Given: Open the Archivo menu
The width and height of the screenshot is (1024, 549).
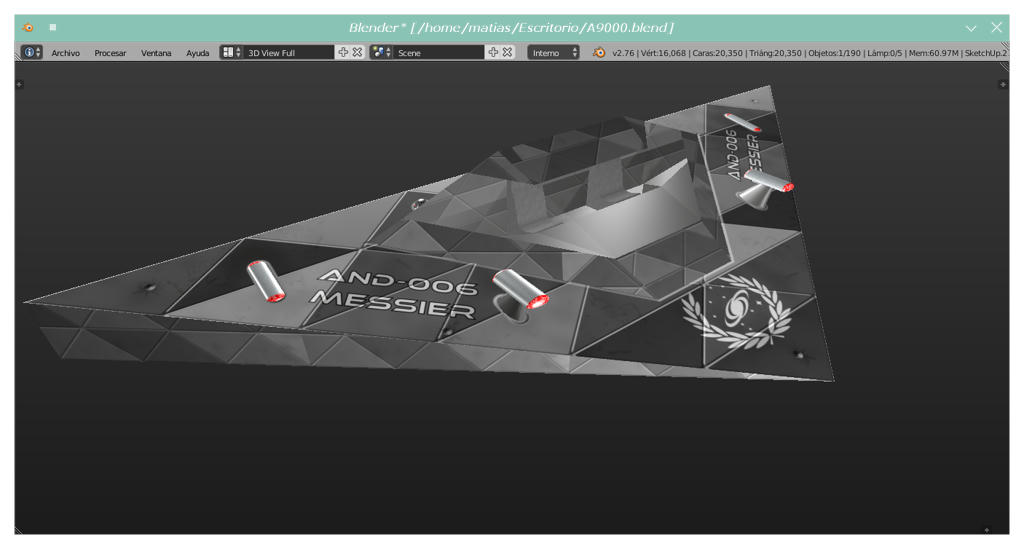Looking at the screenshot, I should pos(65,53).
